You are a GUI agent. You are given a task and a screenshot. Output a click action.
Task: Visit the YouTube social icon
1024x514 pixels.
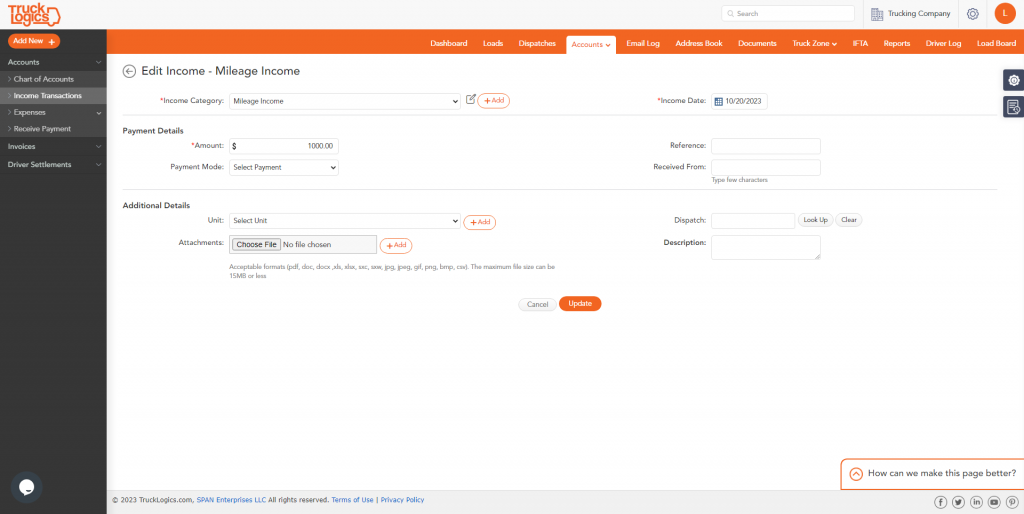click(994, 502)
